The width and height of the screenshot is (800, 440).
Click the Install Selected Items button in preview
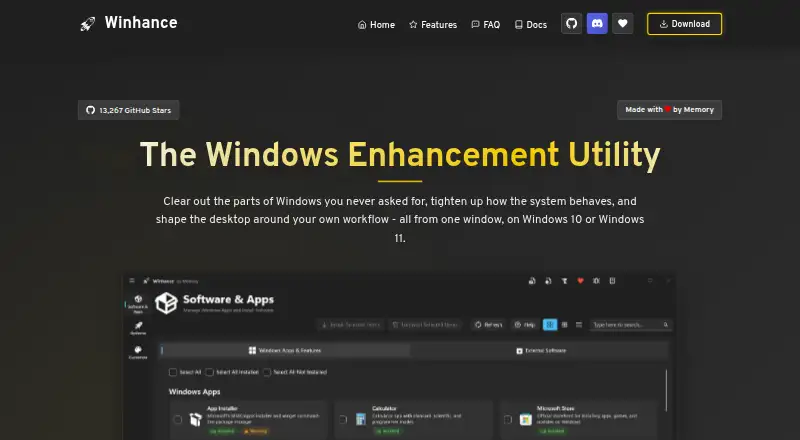(x=351, y=325)
